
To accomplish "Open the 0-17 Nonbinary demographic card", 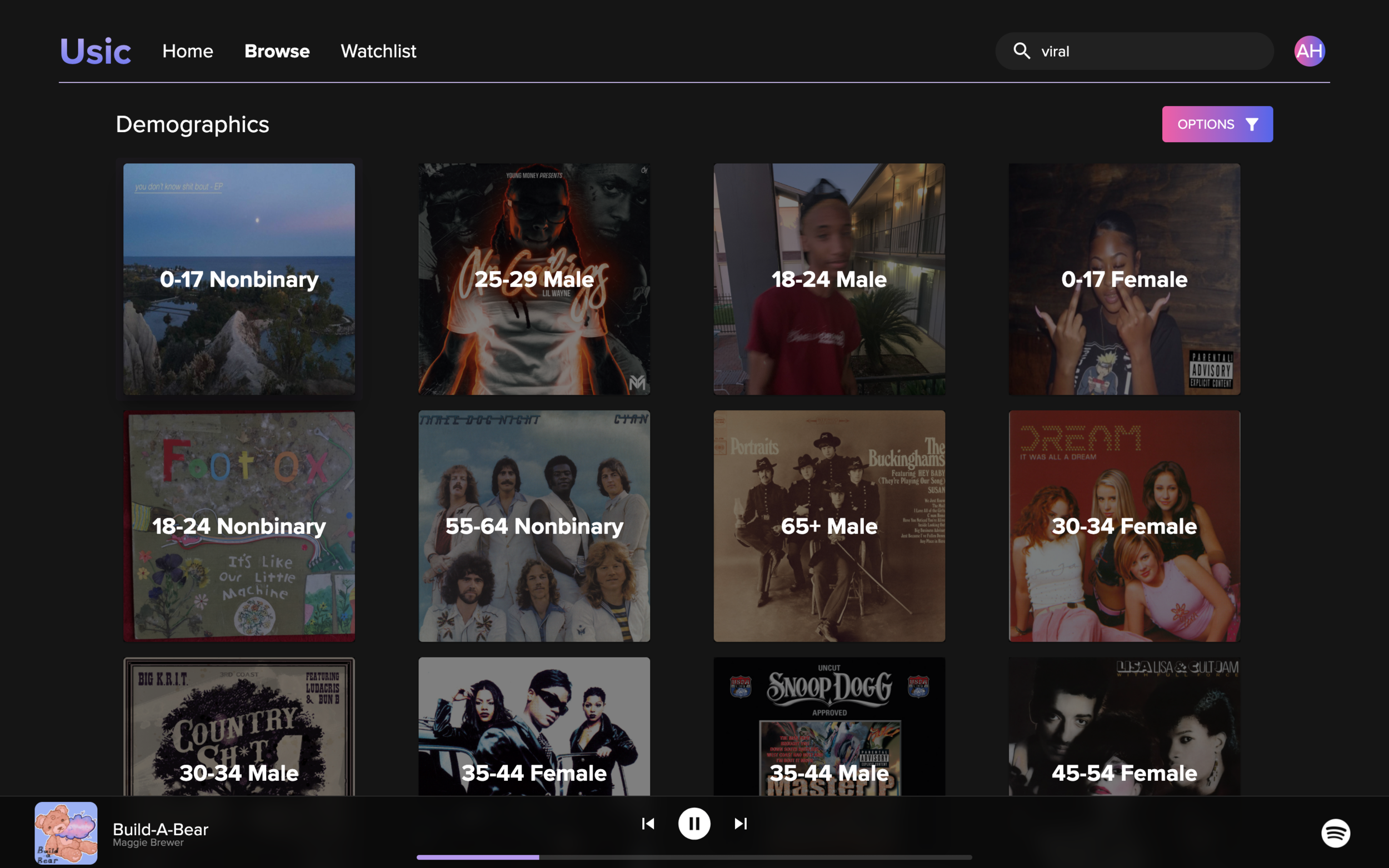I will (x=239, y=279).
